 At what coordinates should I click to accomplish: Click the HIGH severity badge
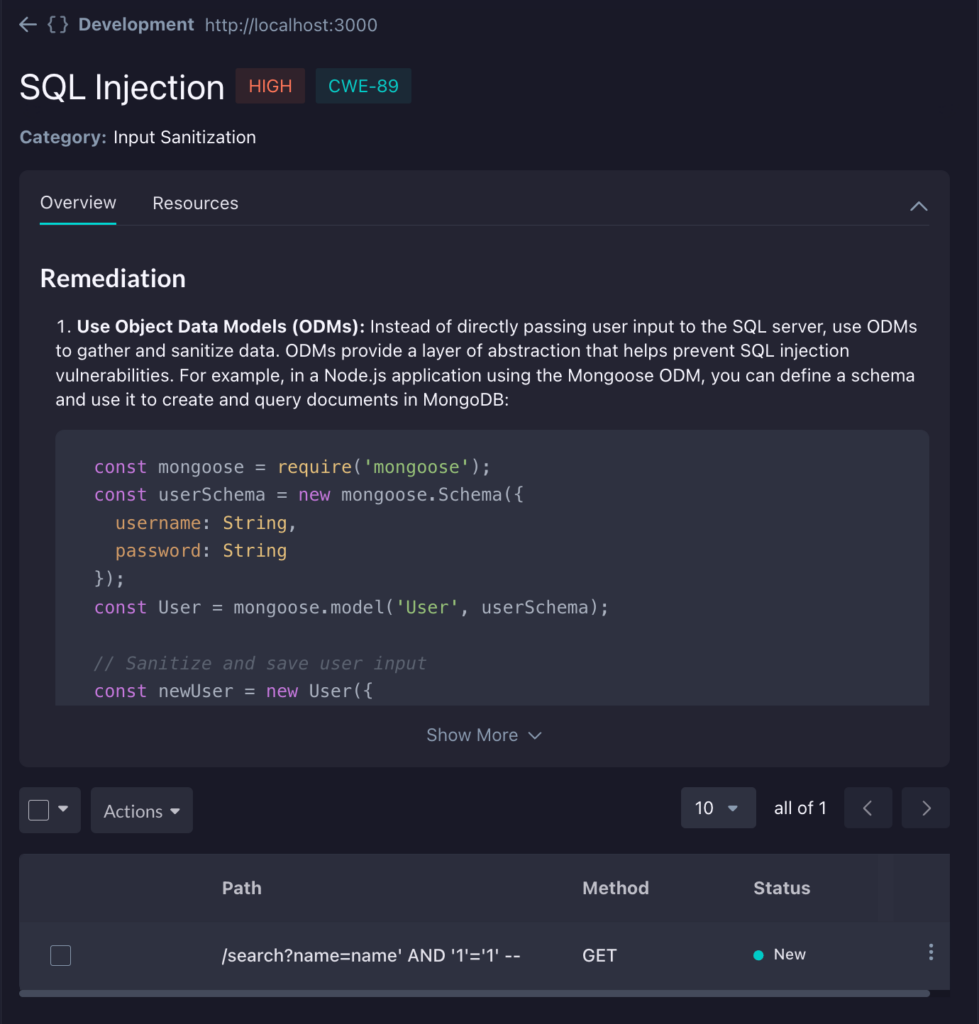(269, 86)
